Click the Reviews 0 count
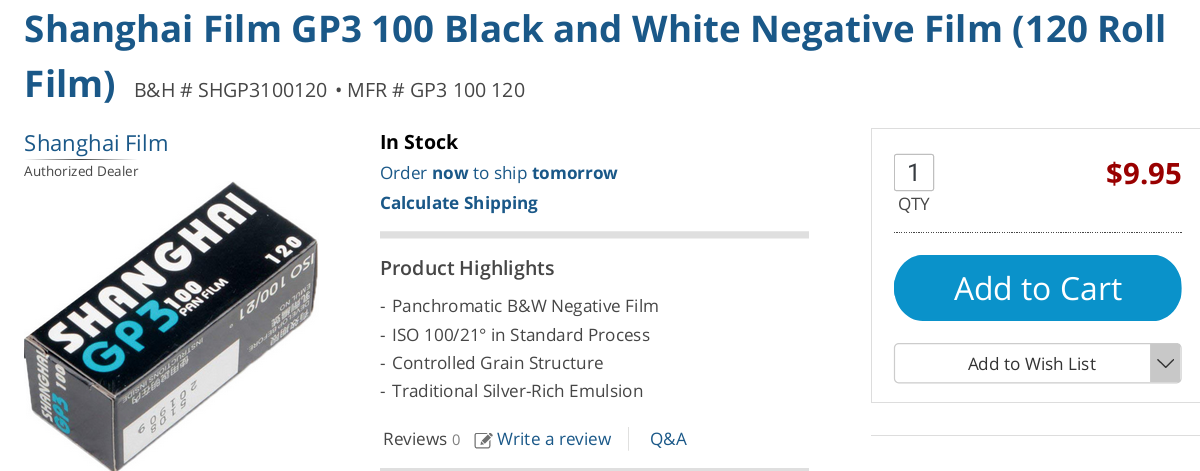1200x471 pixels. click(421, 439)
